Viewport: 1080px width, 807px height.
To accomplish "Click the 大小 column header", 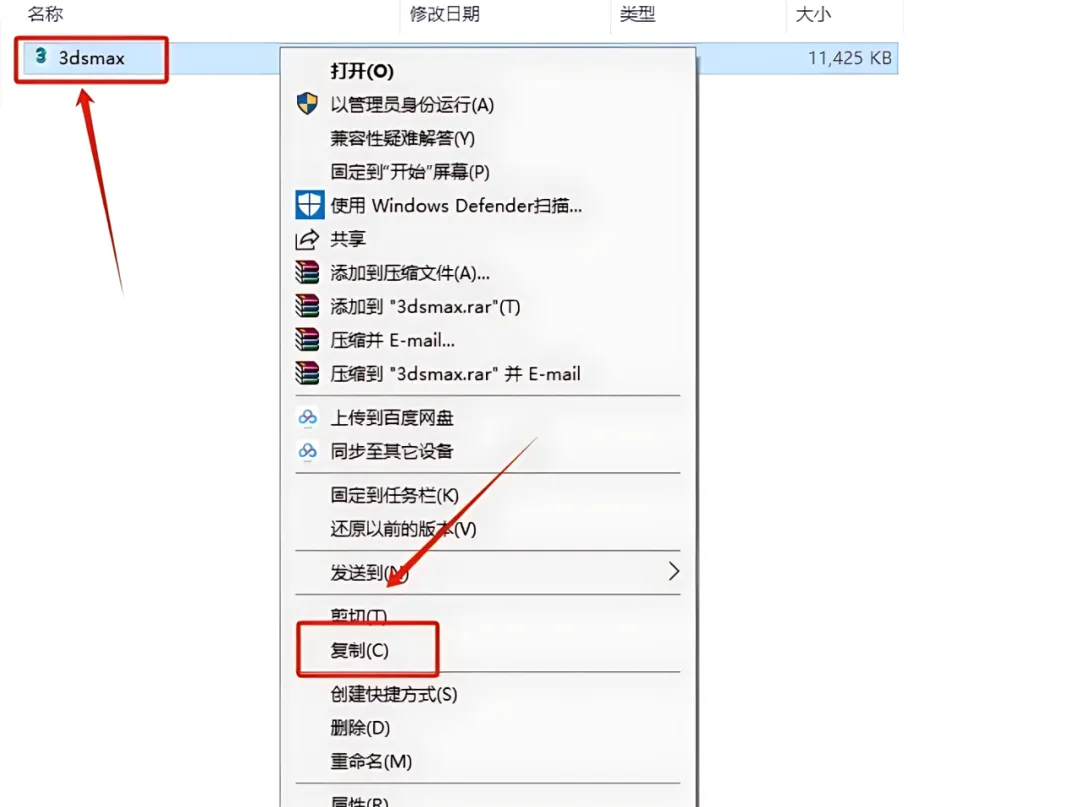I will point(813,14).
